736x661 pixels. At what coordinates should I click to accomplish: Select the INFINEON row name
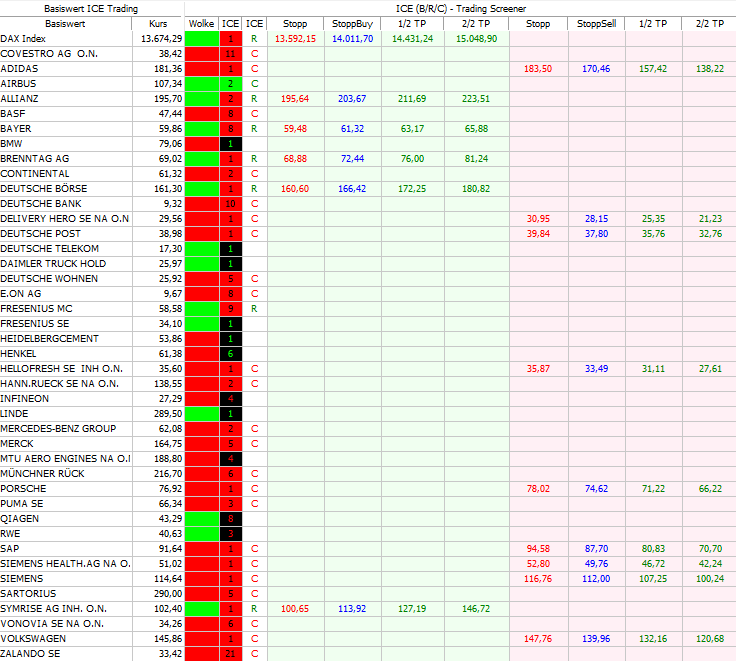pos(24,399)
